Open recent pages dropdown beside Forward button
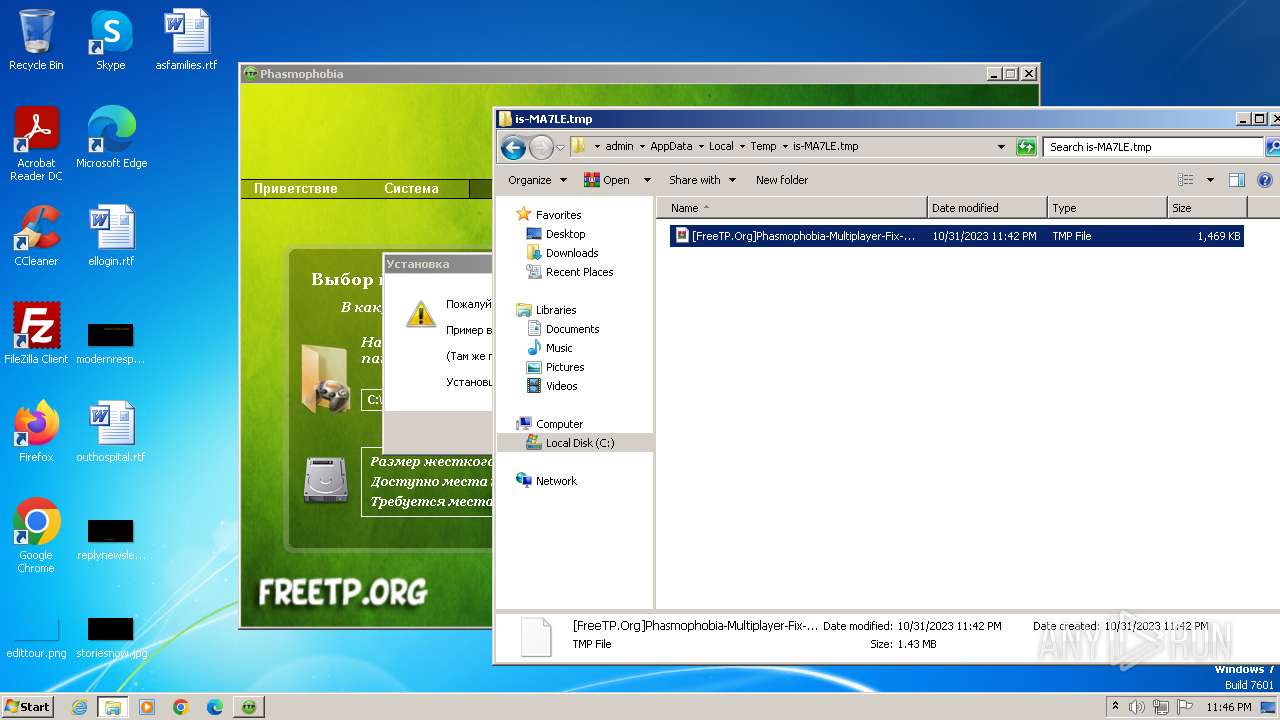 (x=560, y=147)
